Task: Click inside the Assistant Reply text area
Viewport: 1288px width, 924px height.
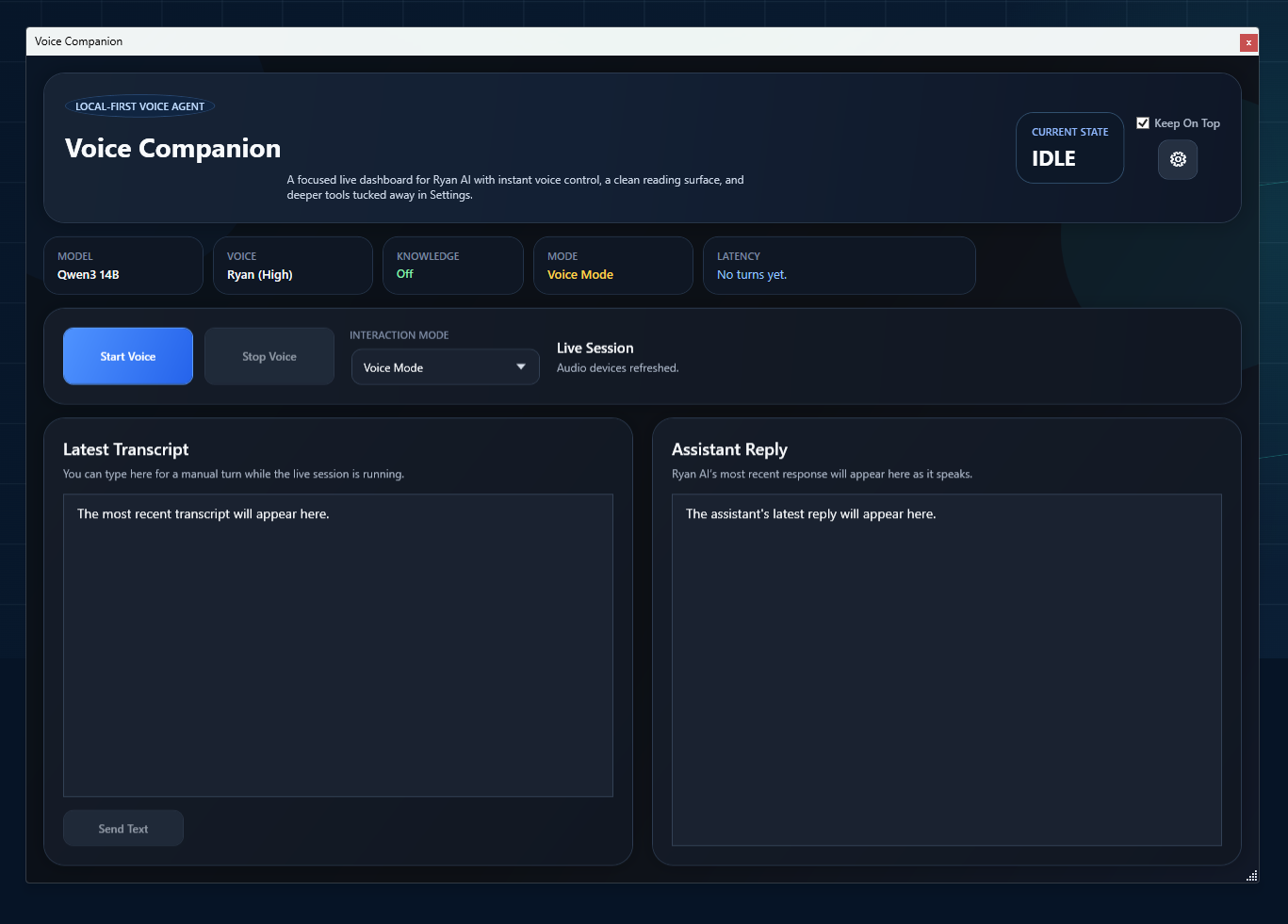Action: click(947, 670)
